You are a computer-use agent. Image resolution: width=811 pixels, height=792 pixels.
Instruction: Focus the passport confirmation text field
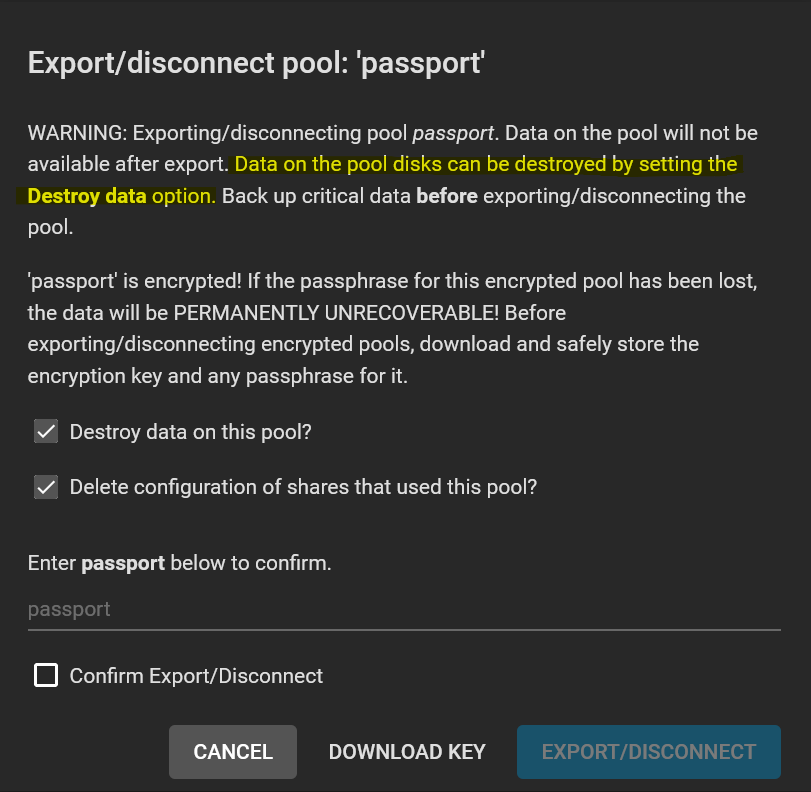[404, 610]
